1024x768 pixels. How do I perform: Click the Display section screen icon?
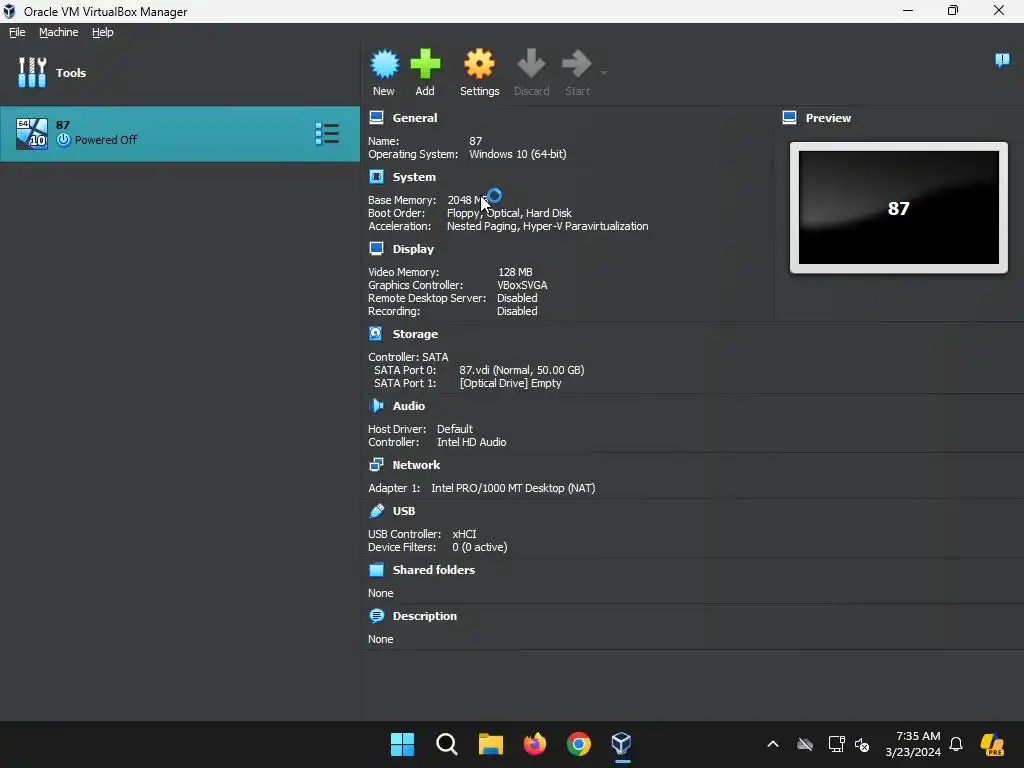376,249
